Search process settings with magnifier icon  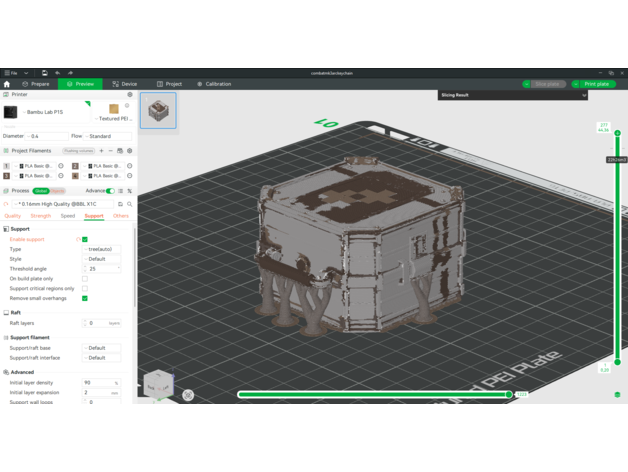click(130, 204)
